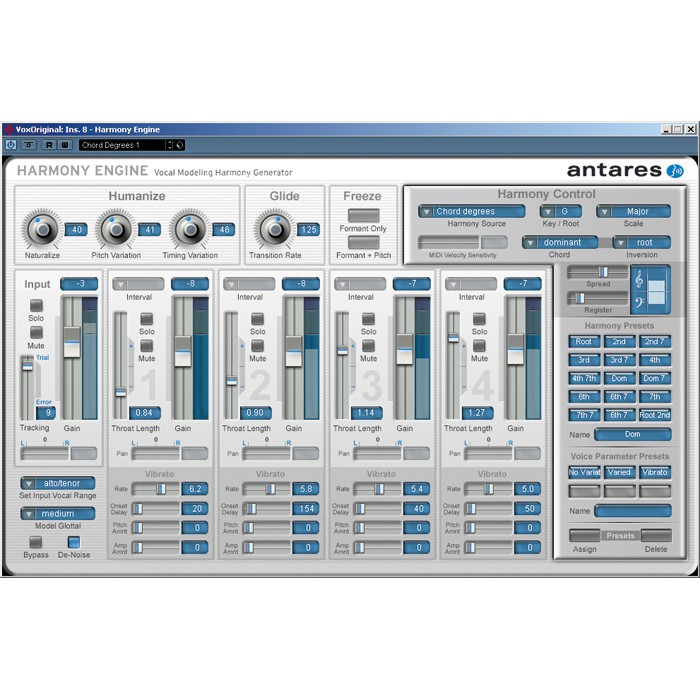
Task: Click the Voice Parameter Presets Name field
Action: coord(633,511)
